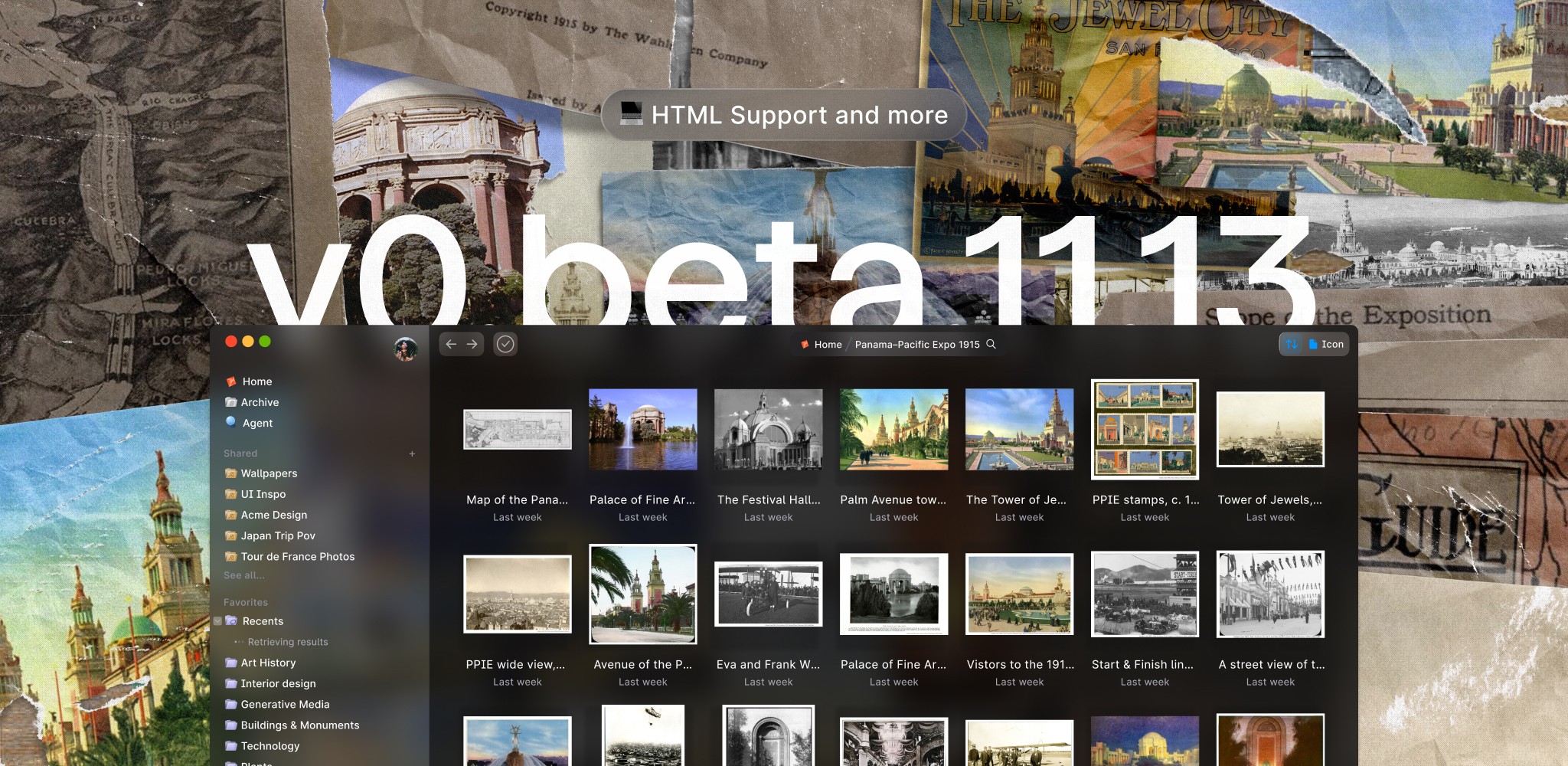Click the Home breadcrumb orange icon
Image resolution: width=1568 pixels, height=766 pixels.
[805, 345]
